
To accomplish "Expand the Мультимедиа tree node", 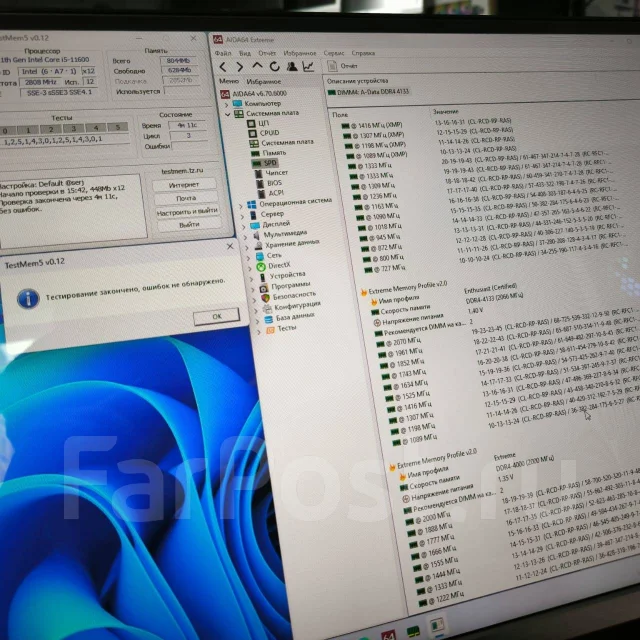I will (x=245, y=237).
